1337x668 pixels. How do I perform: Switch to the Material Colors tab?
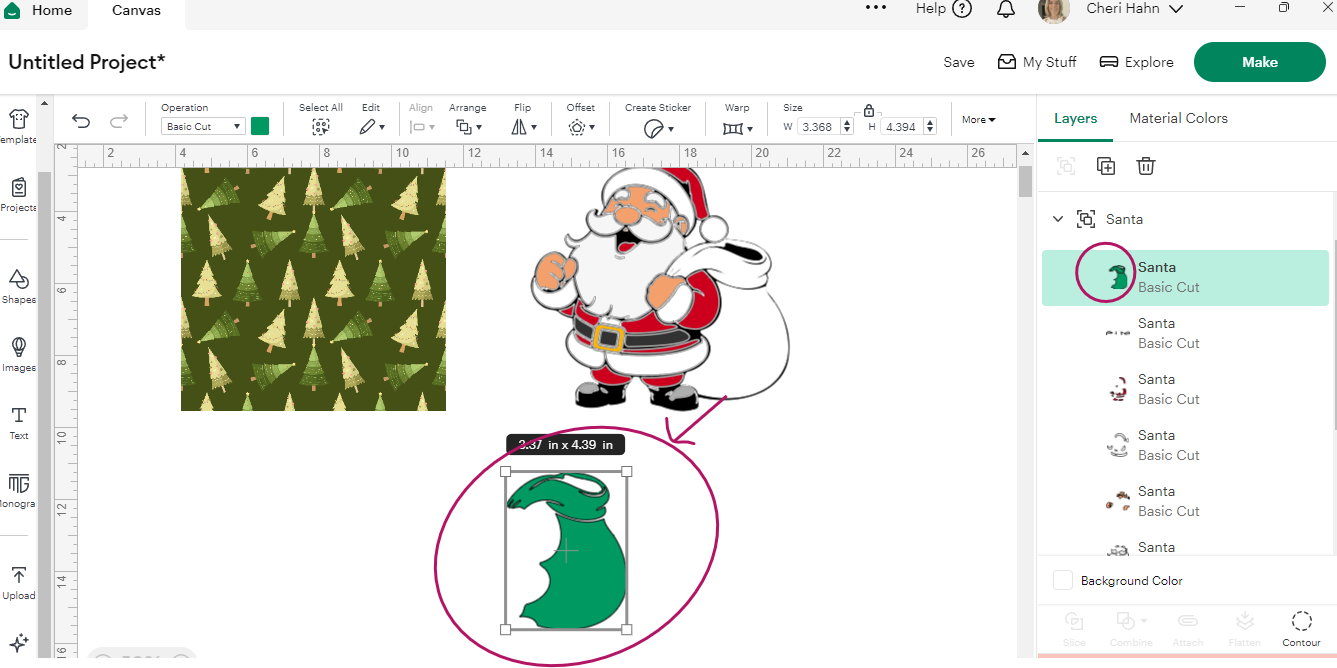[1178, 118]
